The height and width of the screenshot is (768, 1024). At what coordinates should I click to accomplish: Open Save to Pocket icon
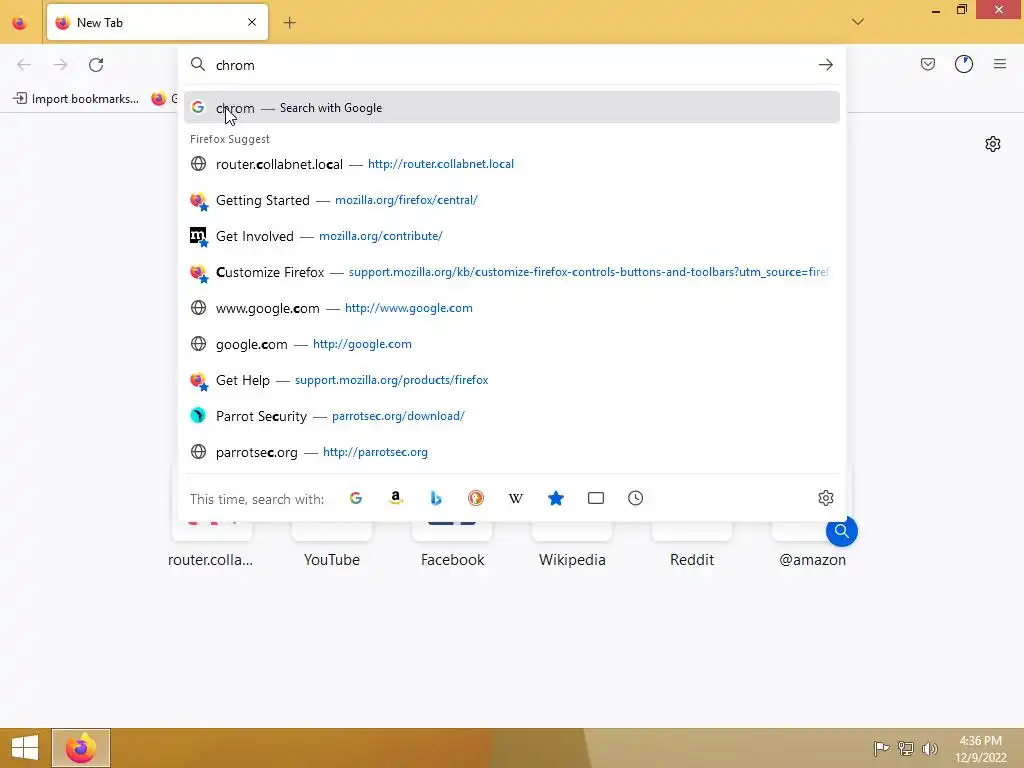click(x=927, y=64)
